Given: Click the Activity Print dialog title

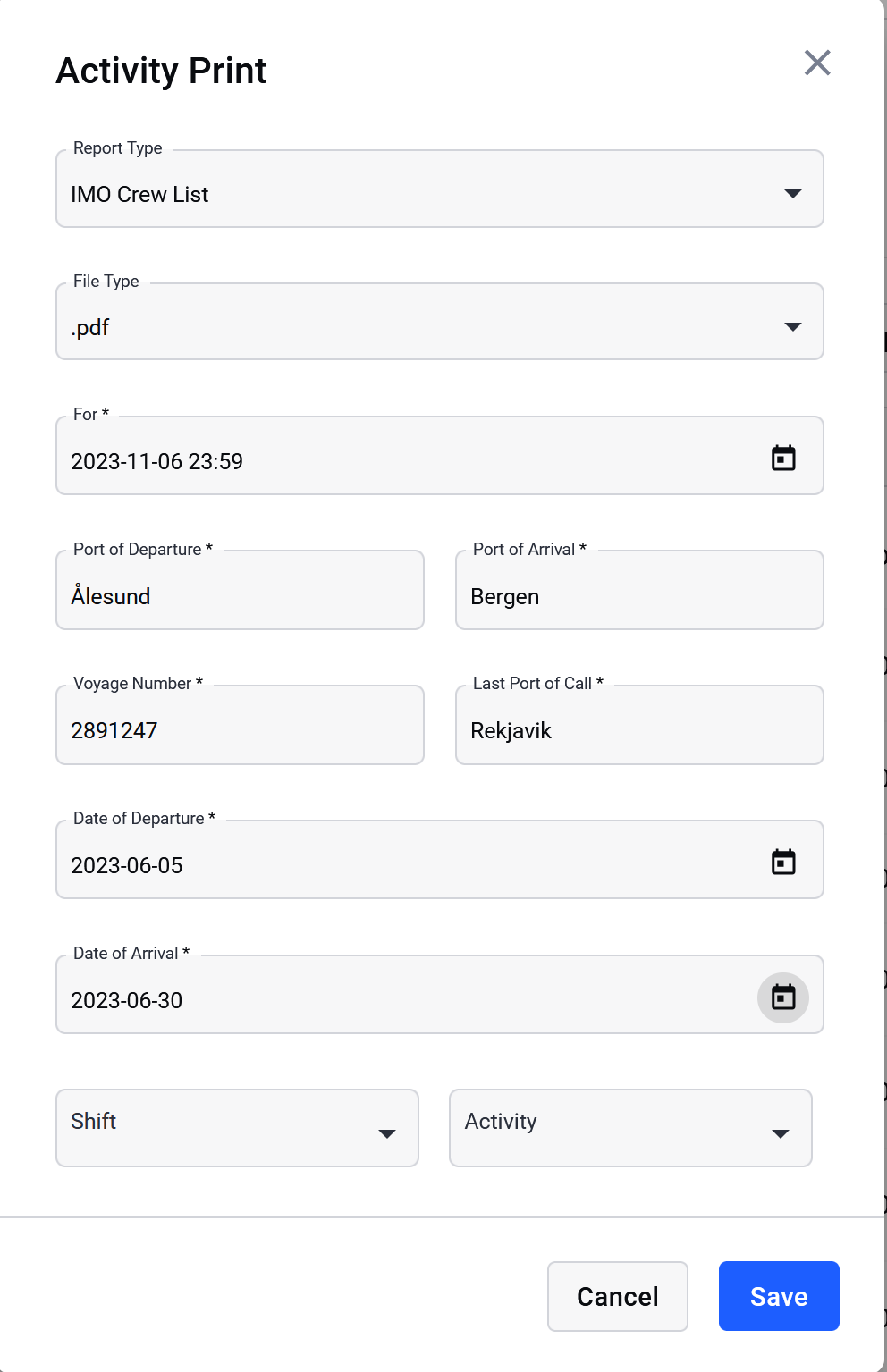Looking at the screenshot, I should pos(161,71).
